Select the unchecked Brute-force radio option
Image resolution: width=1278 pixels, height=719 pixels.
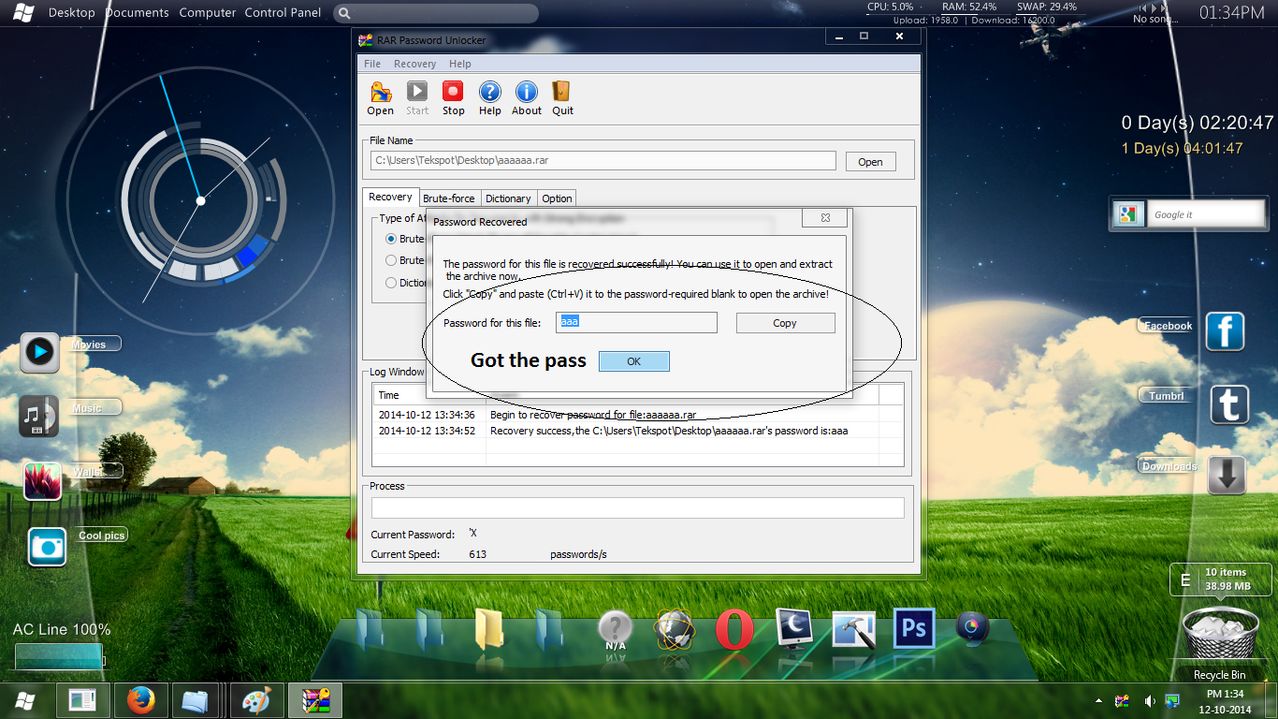[391, 260]
